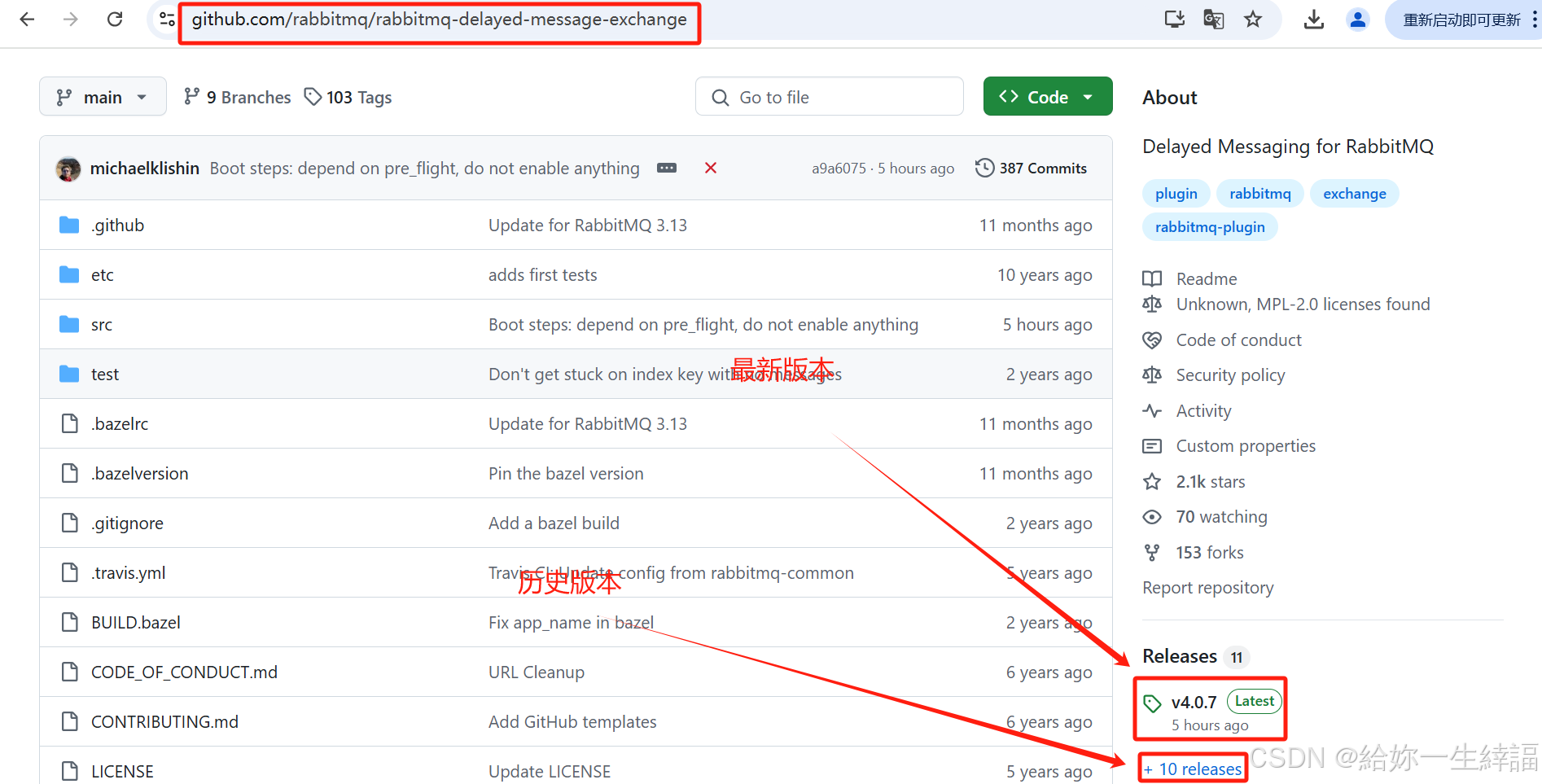Show + 10 releases link
The image size is (1542, 784).
(x=1193, y=769)
